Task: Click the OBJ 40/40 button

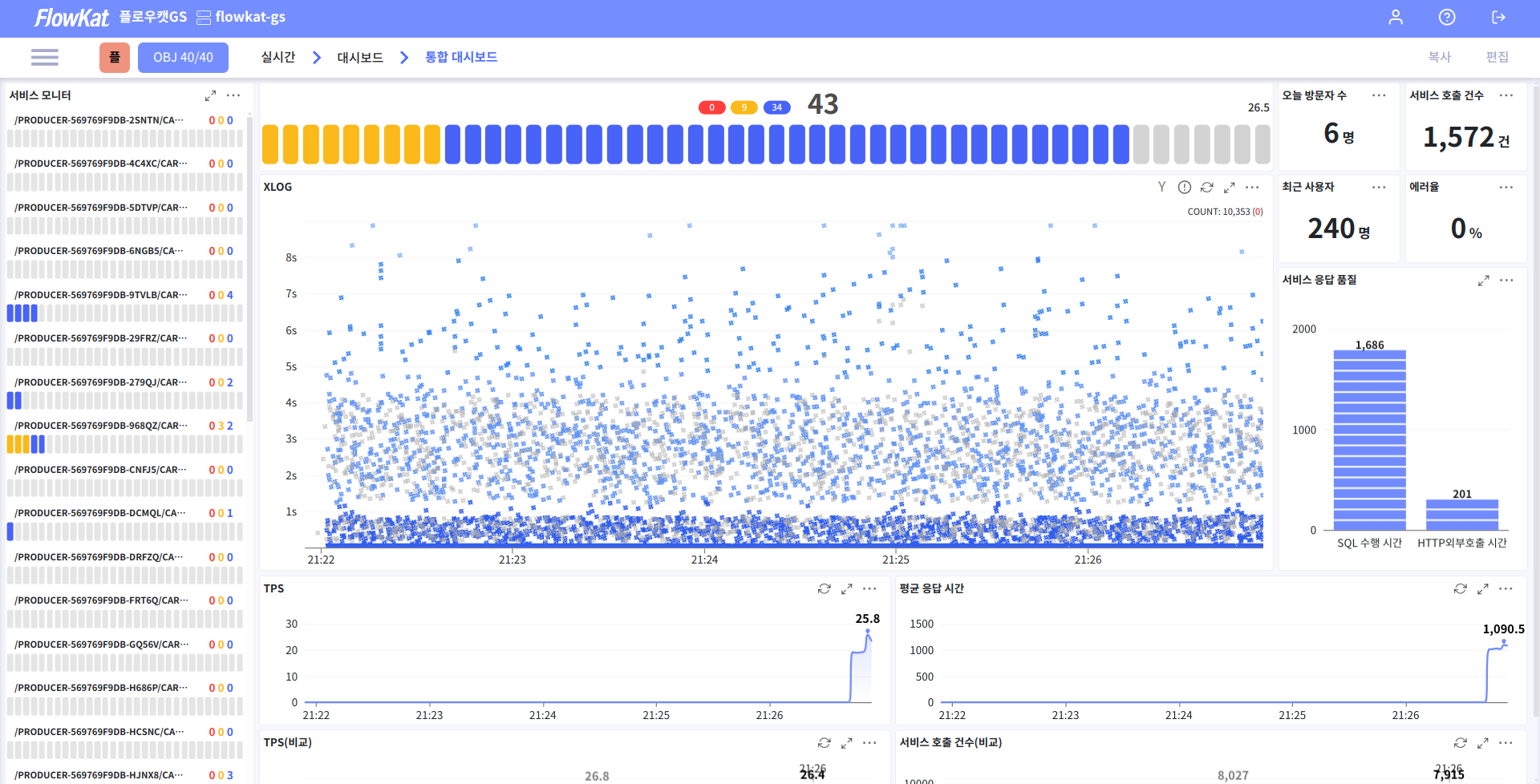Action: [x=183, y=58]
